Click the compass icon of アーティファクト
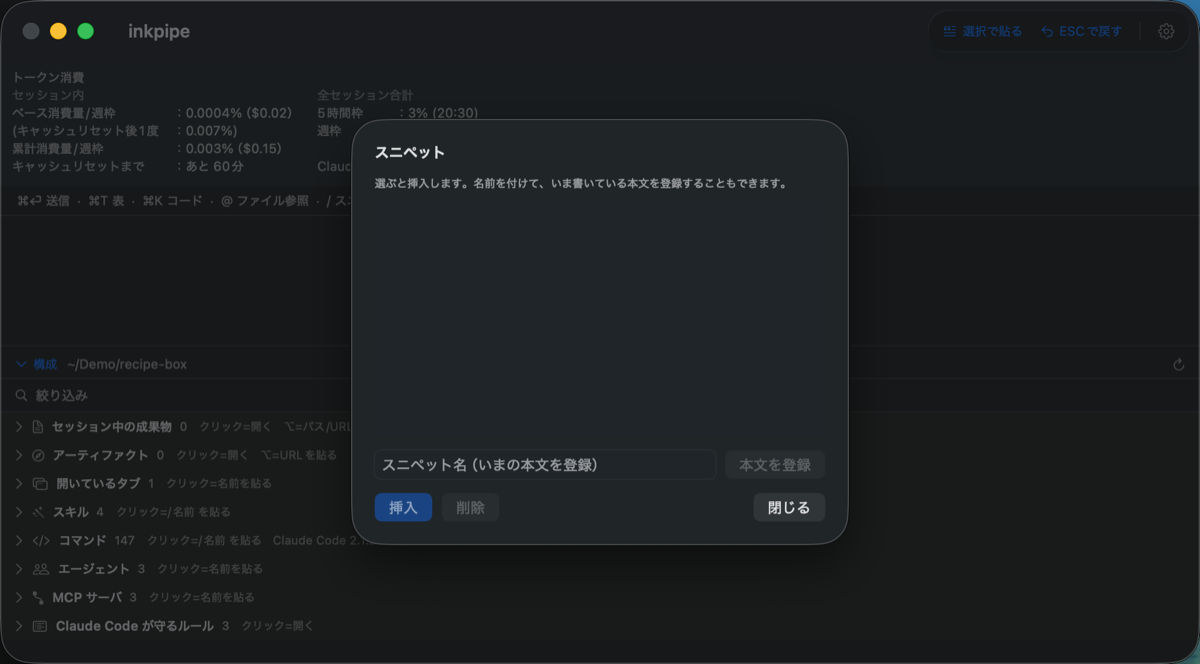Viewport: 1200px width, 664px height. [x=38, y=455]
